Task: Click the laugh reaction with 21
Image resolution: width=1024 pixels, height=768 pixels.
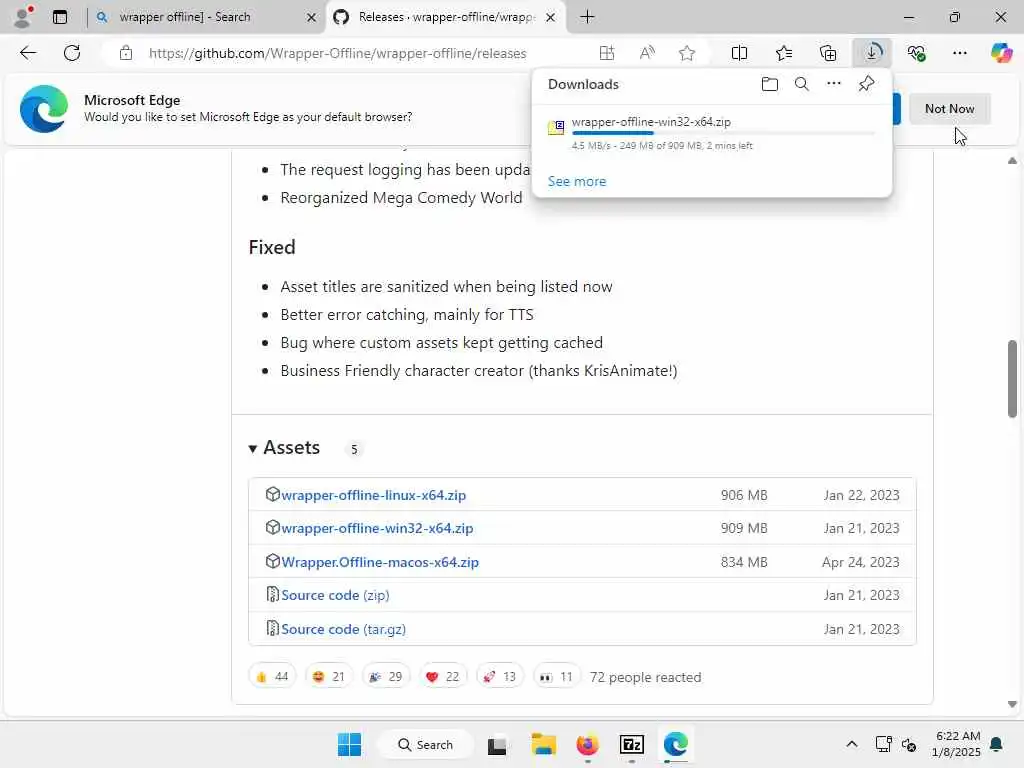Action: (328, 677)
